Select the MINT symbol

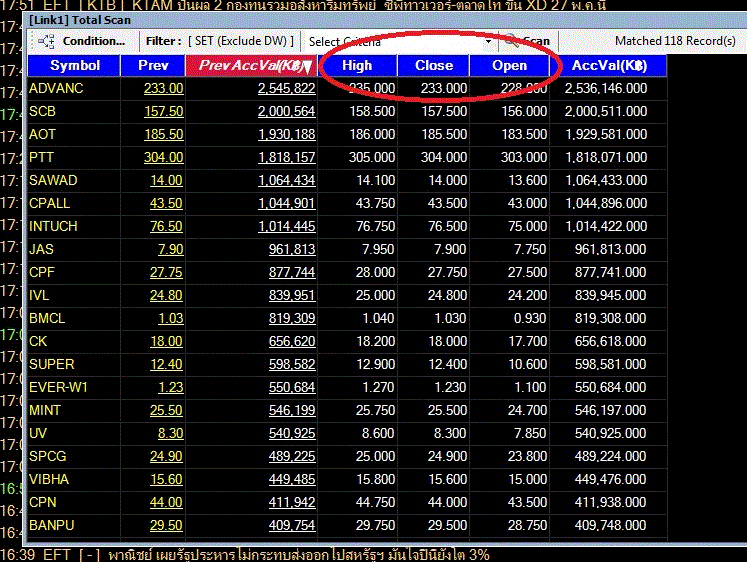tap(44, 410)
